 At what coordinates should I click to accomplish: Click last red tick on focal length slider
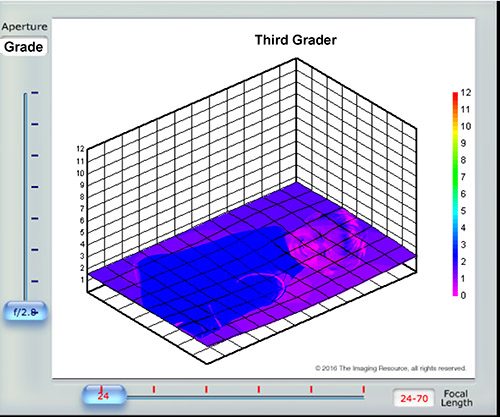point(363,389)
